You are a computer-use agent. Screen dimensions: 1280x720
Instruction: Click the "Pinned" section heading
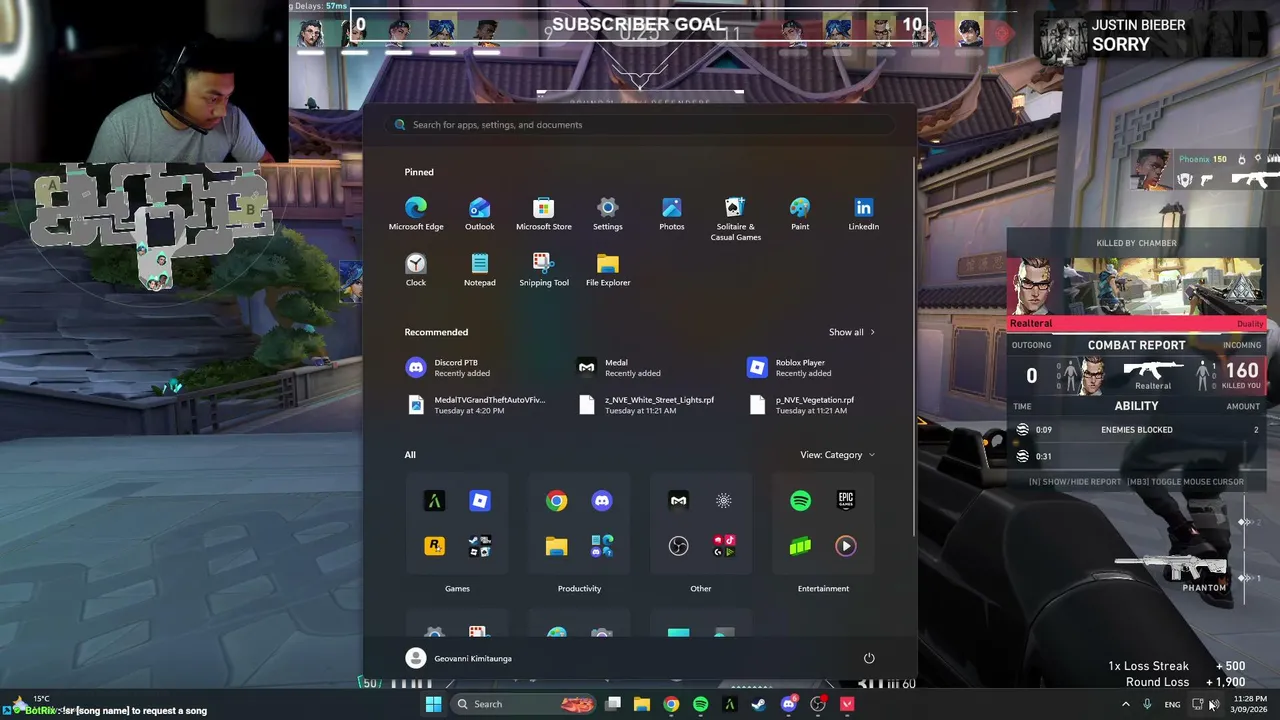419,172
